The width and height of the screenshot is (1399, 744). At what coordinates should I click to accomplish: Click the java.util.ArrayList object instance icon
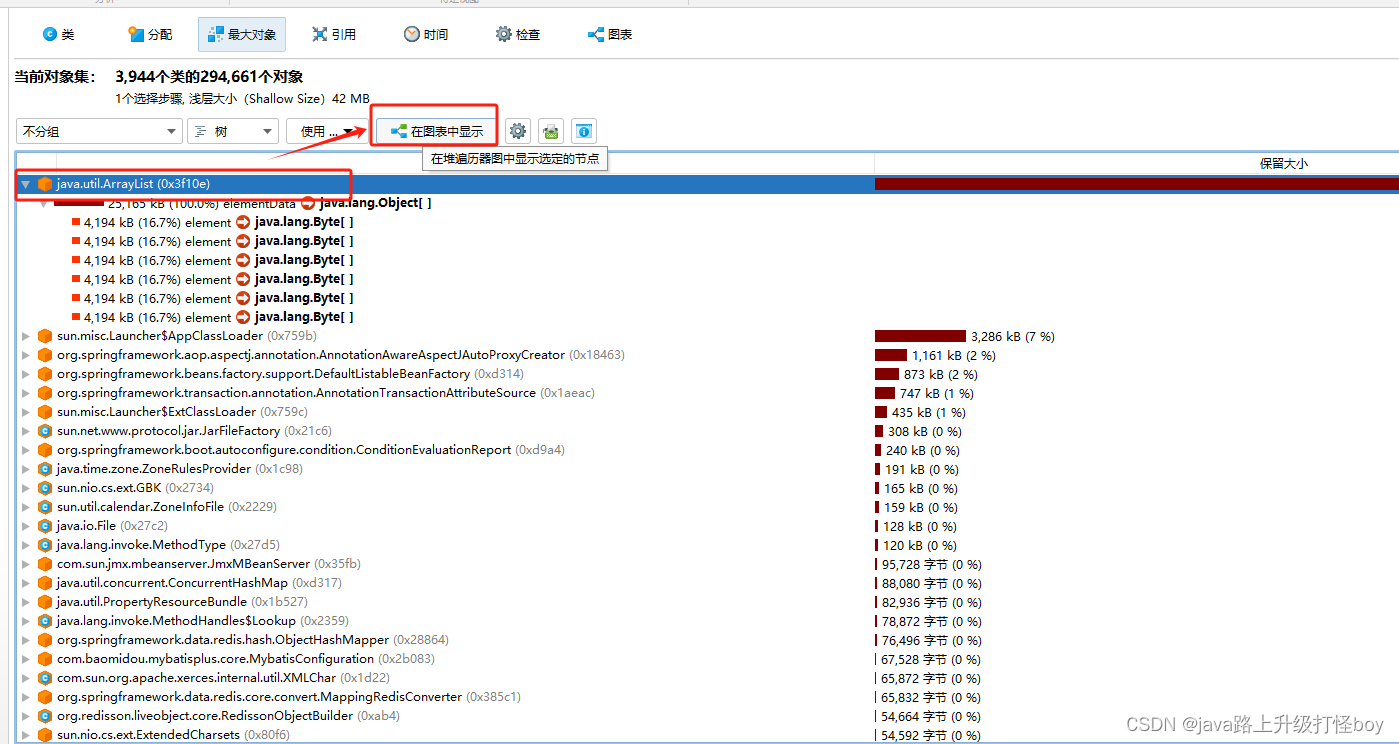45,184
